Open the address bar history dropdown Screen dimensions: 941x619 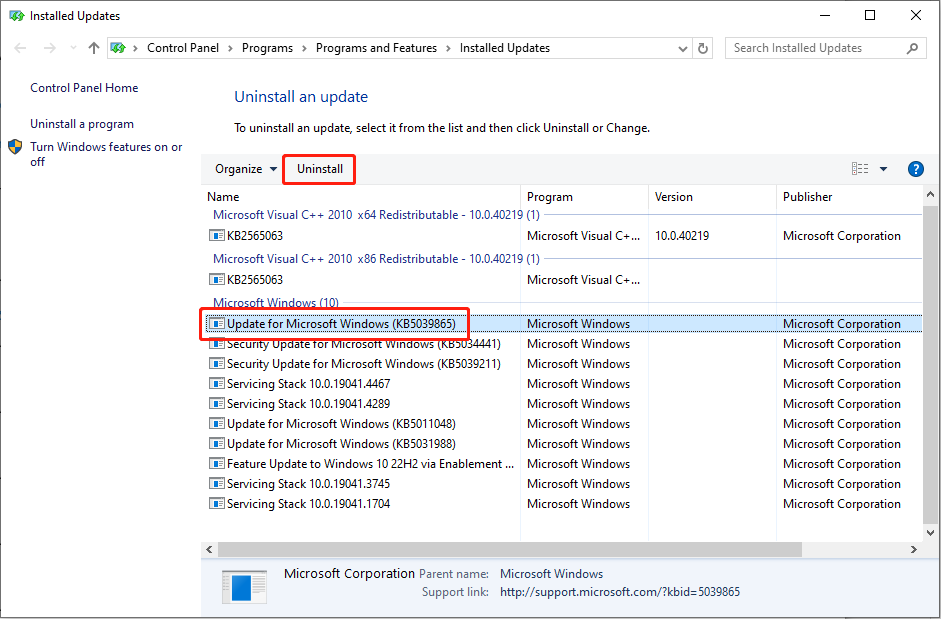682,49
